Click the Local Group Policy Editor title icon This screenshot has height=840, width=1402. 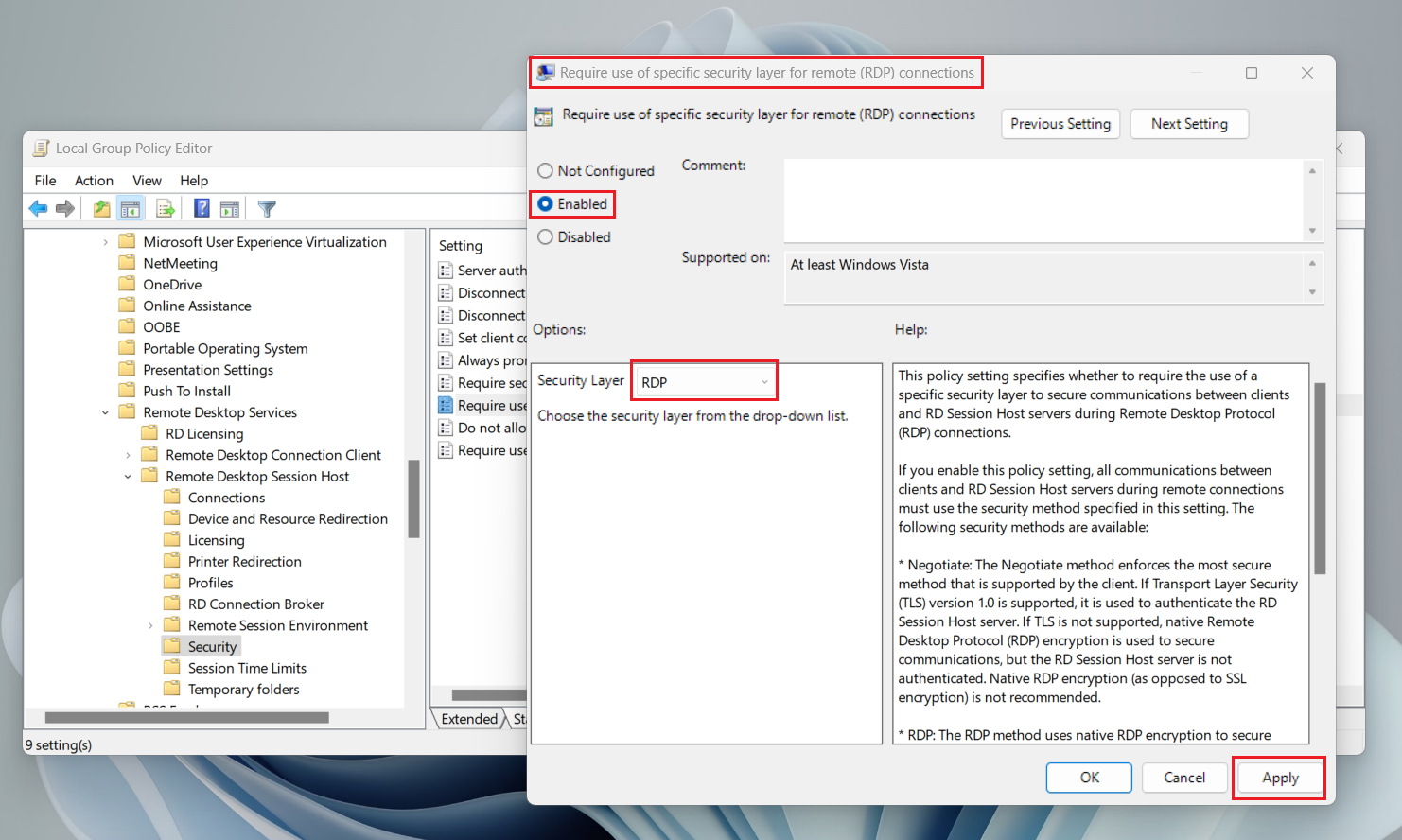(x=41, y=149)
